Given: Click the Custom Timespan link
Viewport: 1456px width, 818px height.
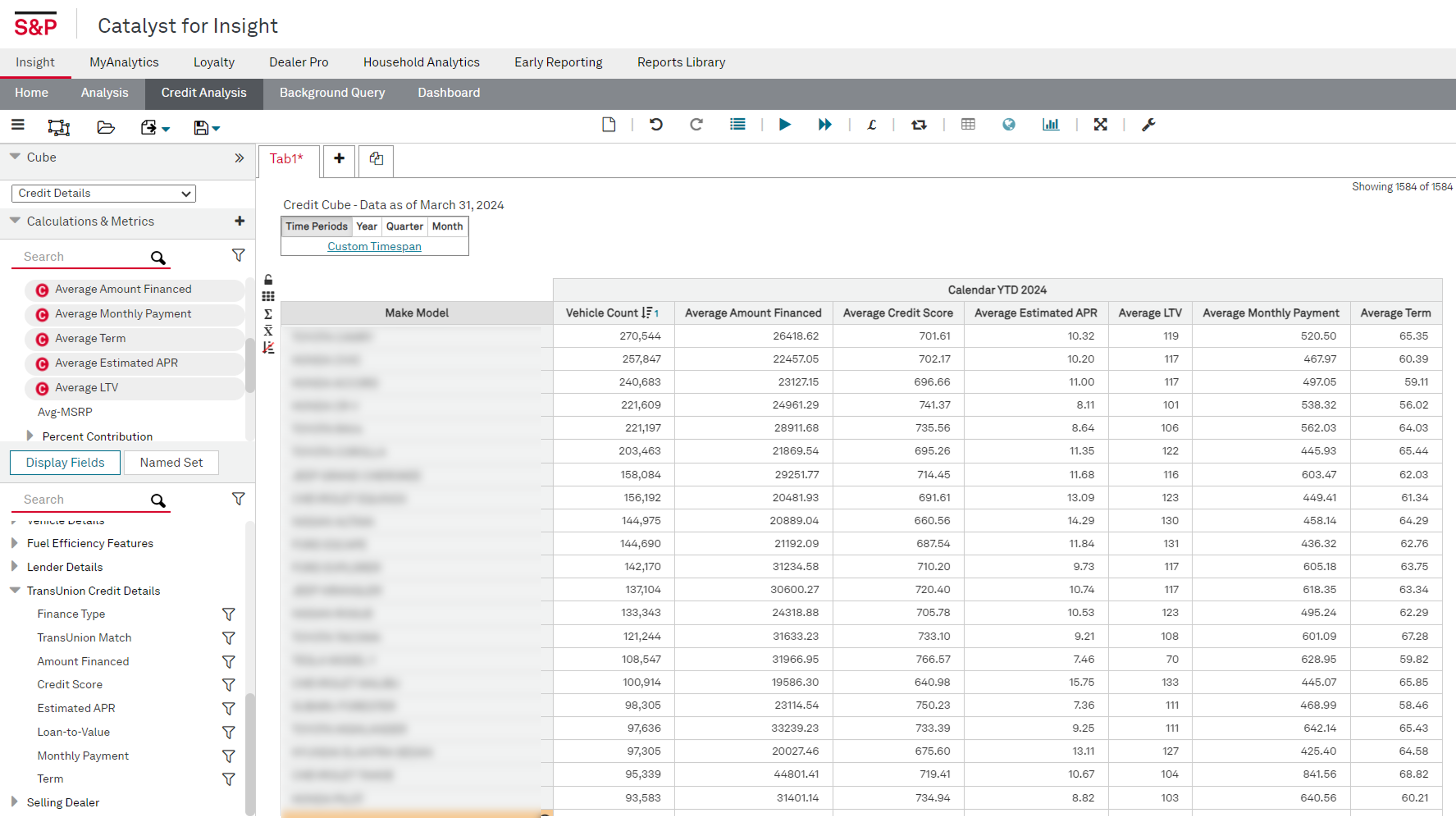Looking at the screenshot, I should pyautogui.click(x=374, y=247).
